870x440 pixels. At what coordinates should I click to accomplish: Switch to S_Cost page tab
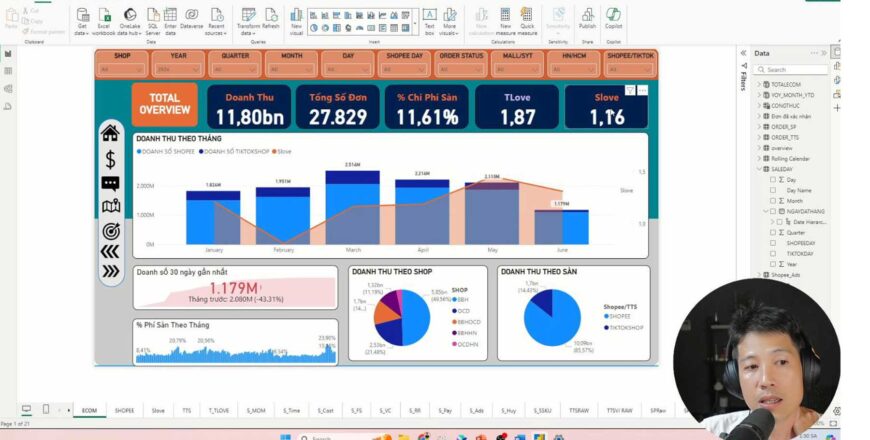tap(326, 411)
